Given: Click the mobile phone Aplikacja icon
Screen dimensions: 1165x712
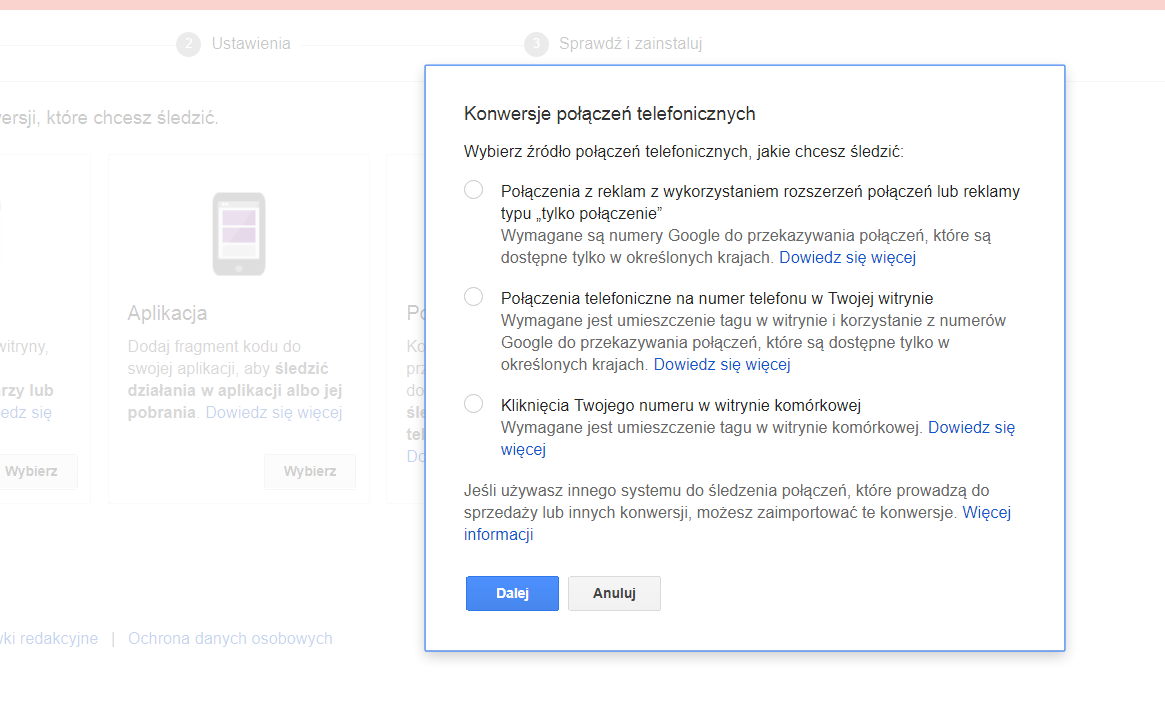Looking at the screenshot, I should pos(239,234).
